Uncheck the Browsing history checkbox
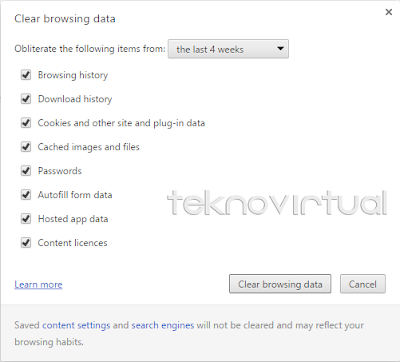This screenshot has height=362, width=400. [x=26, y=75]
